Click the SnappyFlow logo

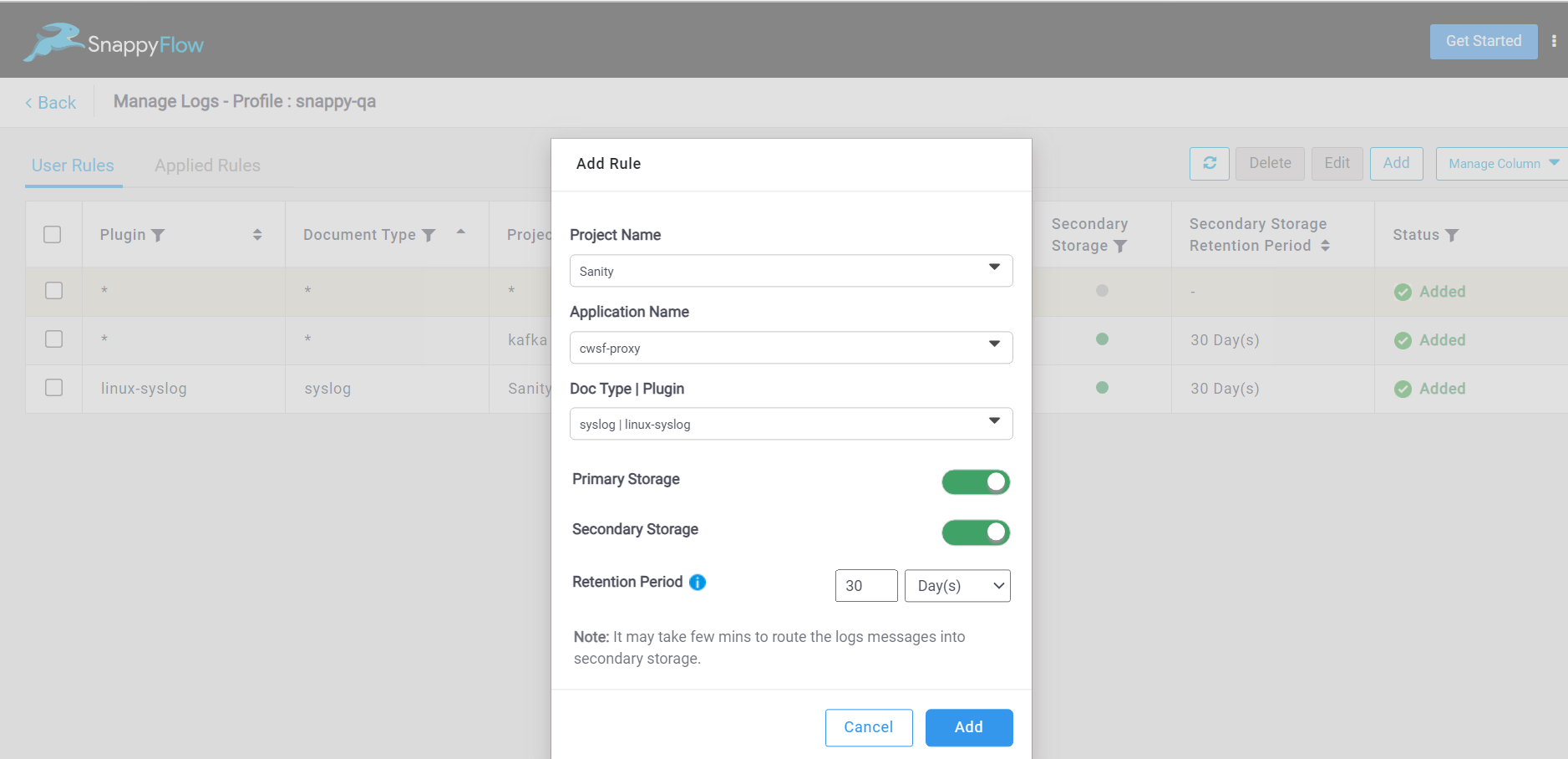coord(114,42)
